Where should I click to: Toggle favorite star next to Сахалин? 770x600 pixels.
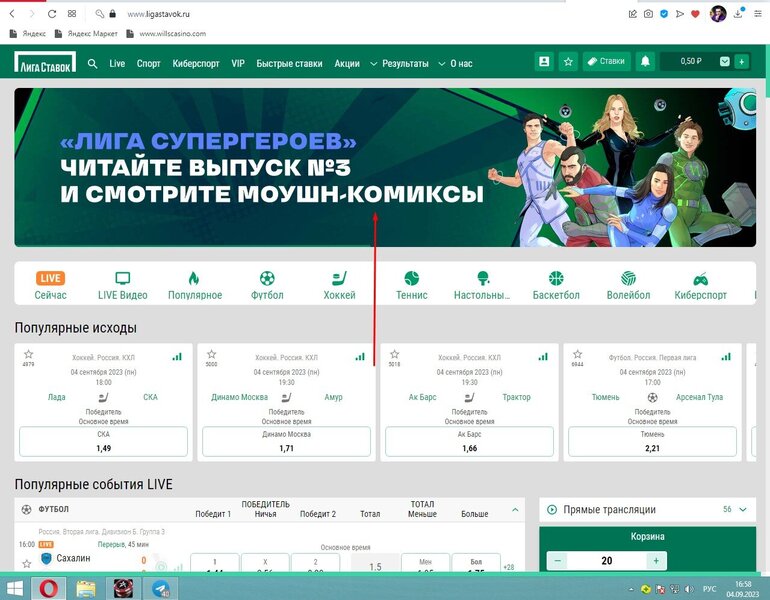coord(27,564)
